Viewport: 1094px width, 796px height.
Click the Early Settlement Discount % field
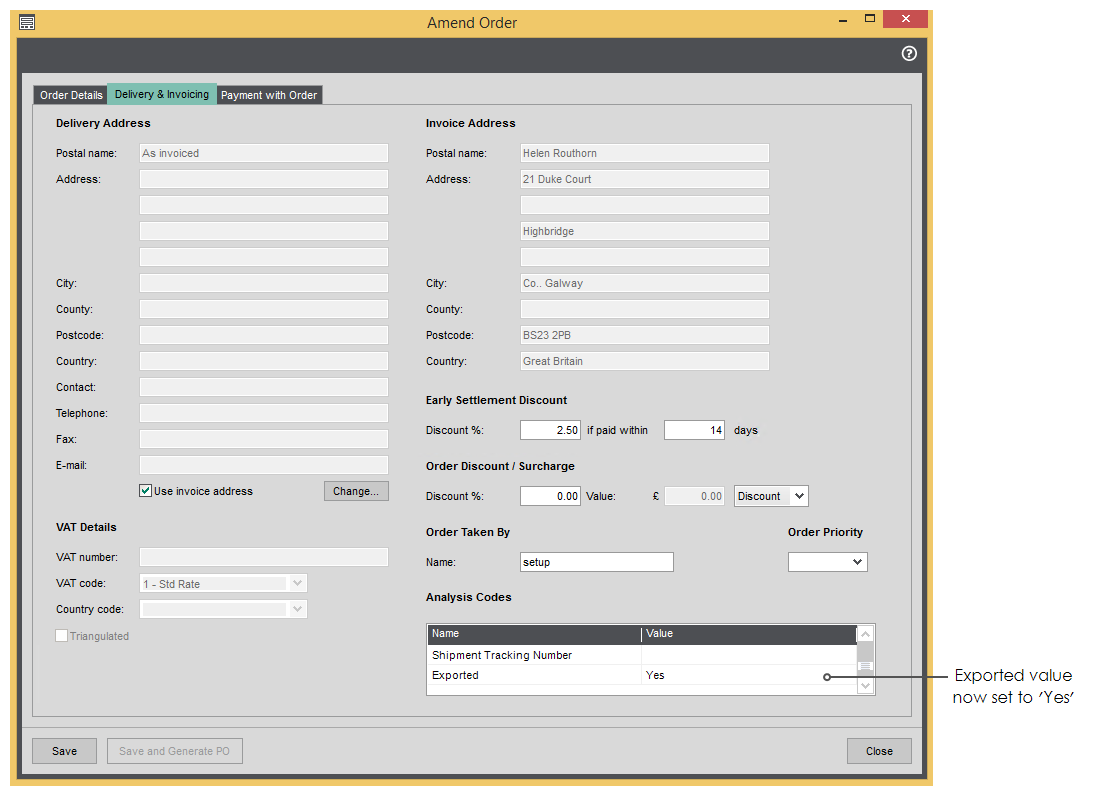point(550,430)
